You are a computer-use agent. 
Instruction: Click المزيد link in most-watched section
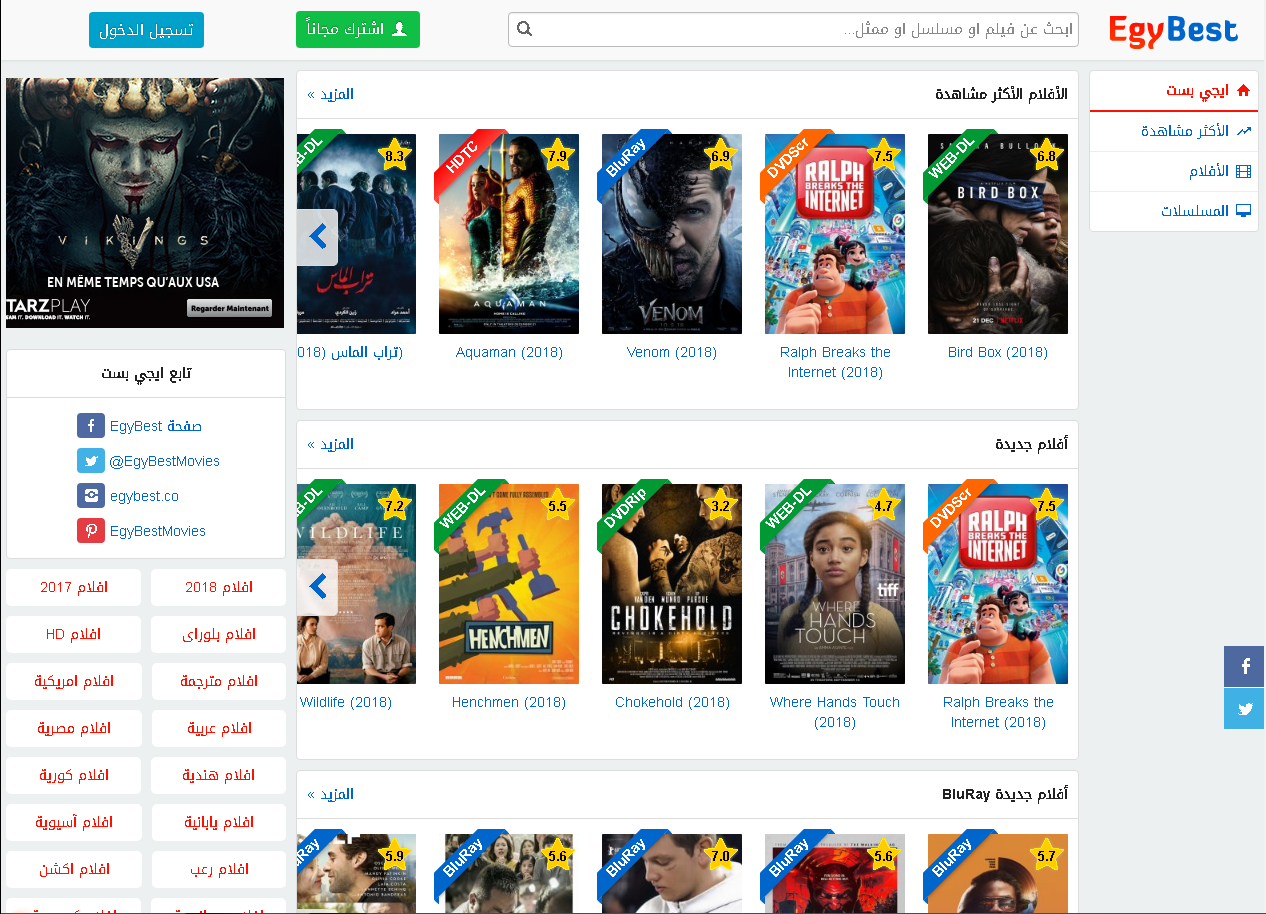331,94
